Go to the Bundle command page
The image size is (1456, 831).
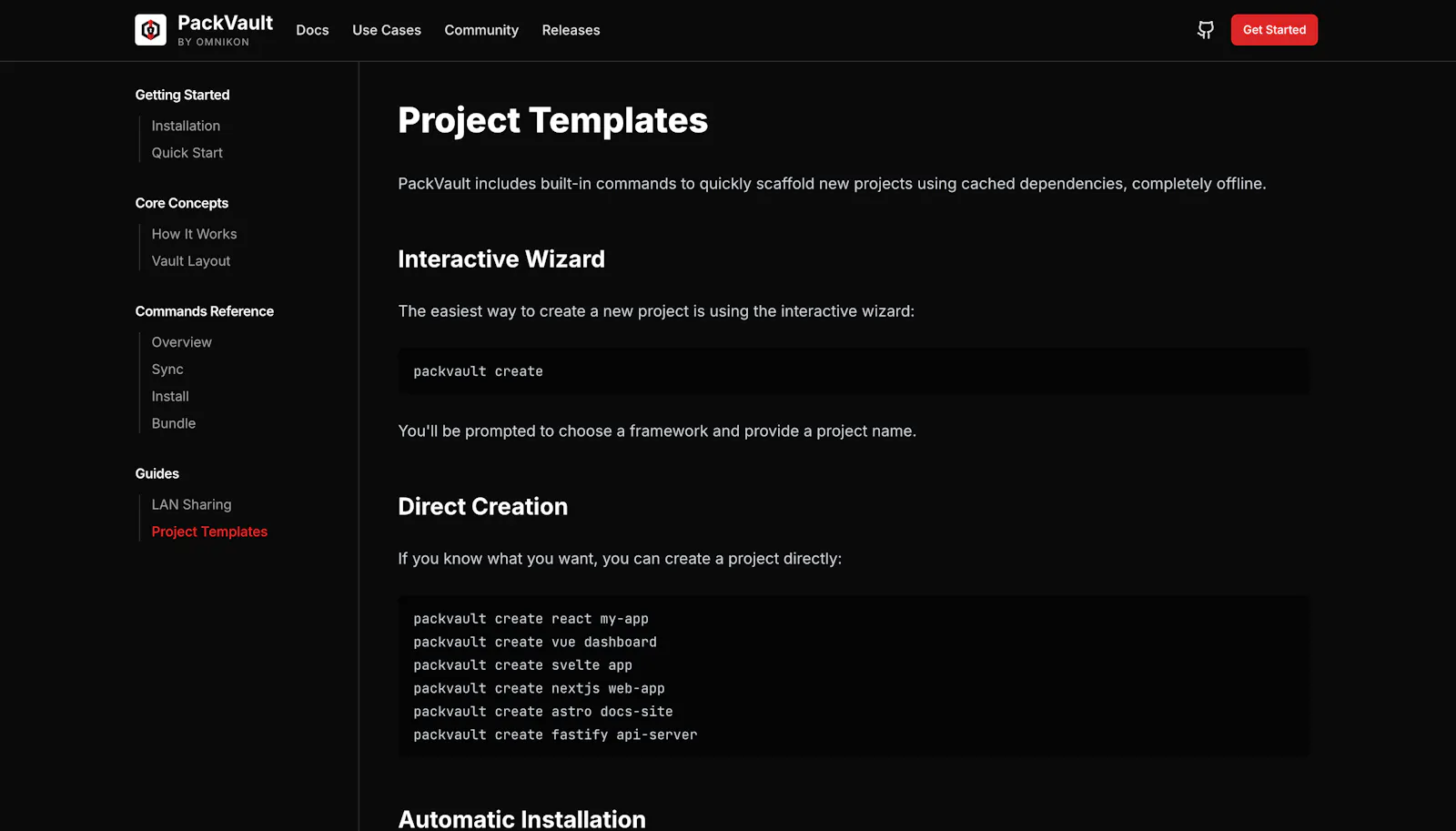tap(173, 423)
